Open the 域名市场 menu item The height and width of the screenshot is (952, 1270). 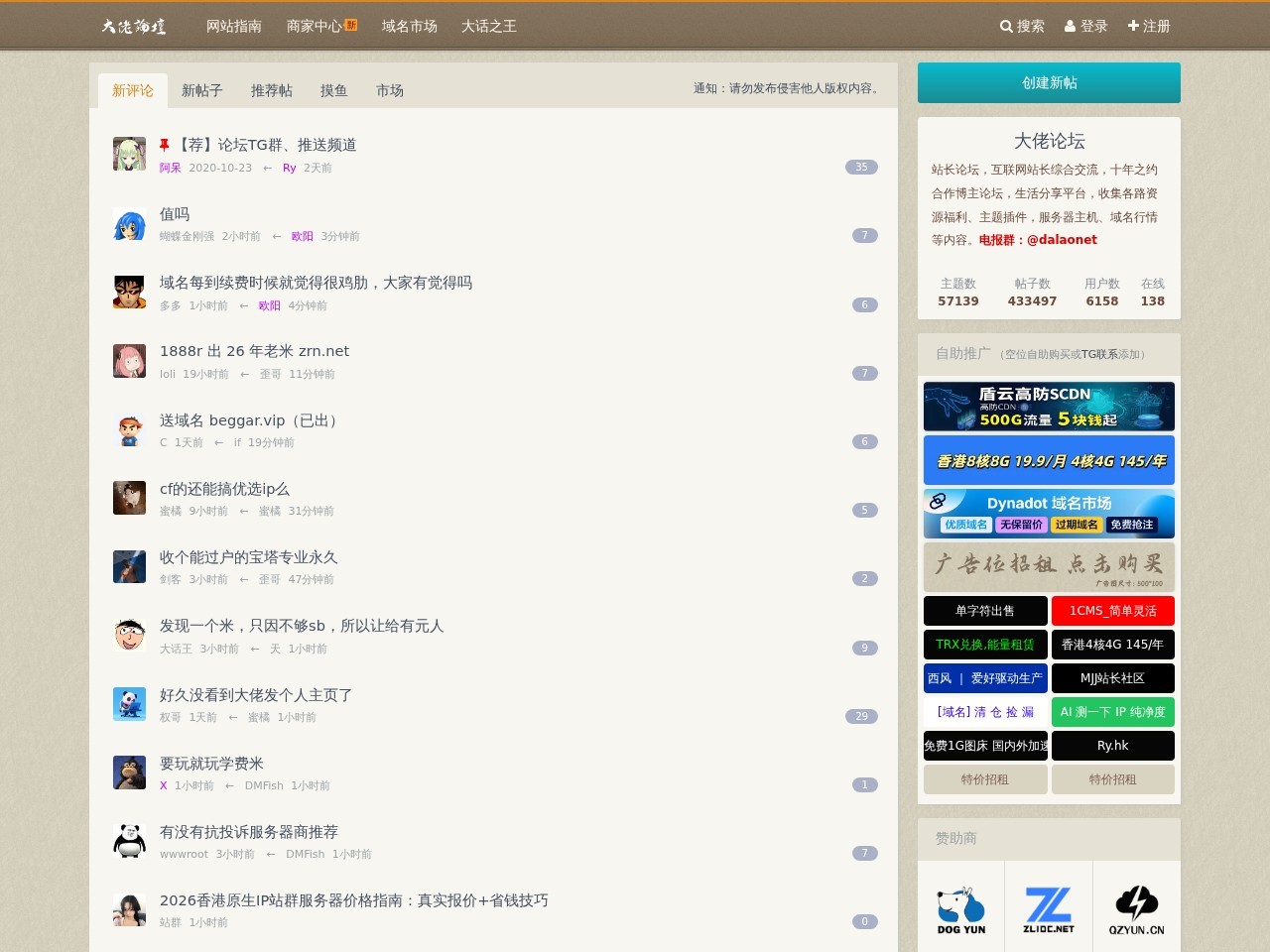coord(409,27)
